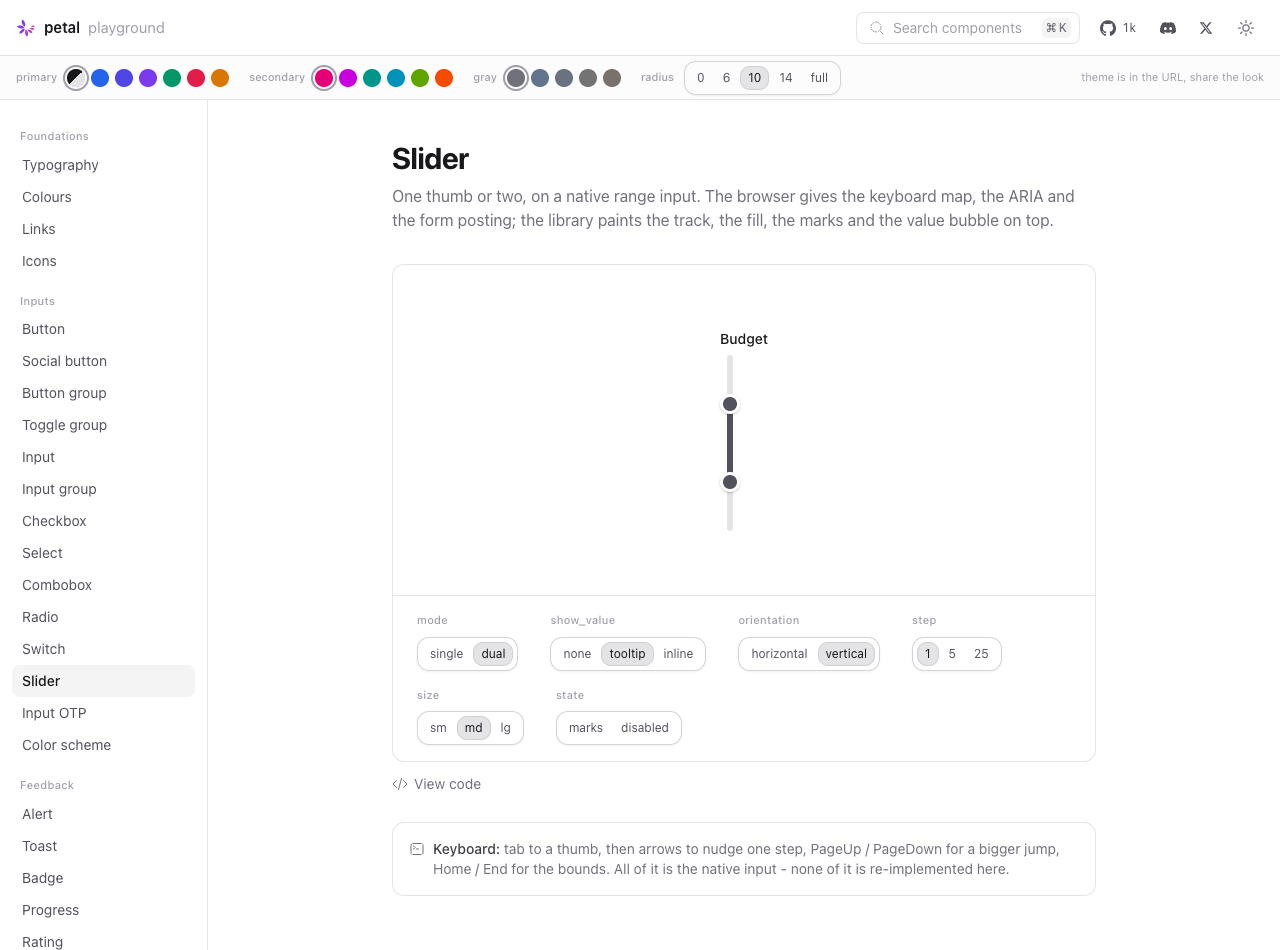
Task: Open the Discord icon link
Action: tap(1168, 28)
